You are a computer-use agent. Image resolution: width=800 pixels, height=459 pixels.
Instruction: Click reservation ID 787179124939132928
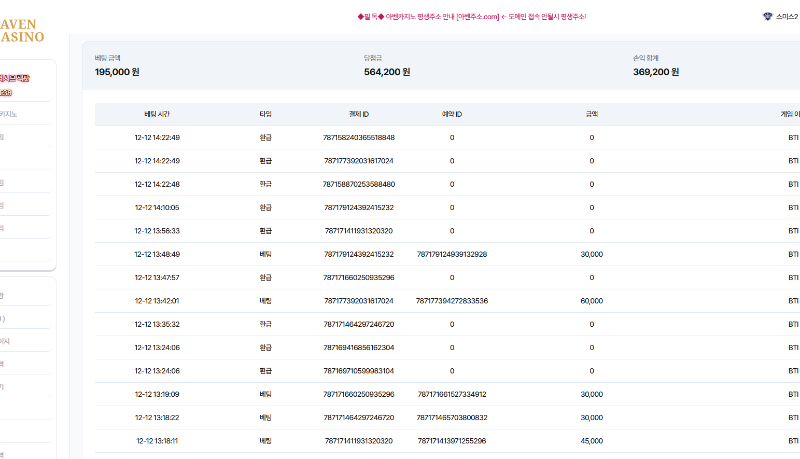(451, 254)
